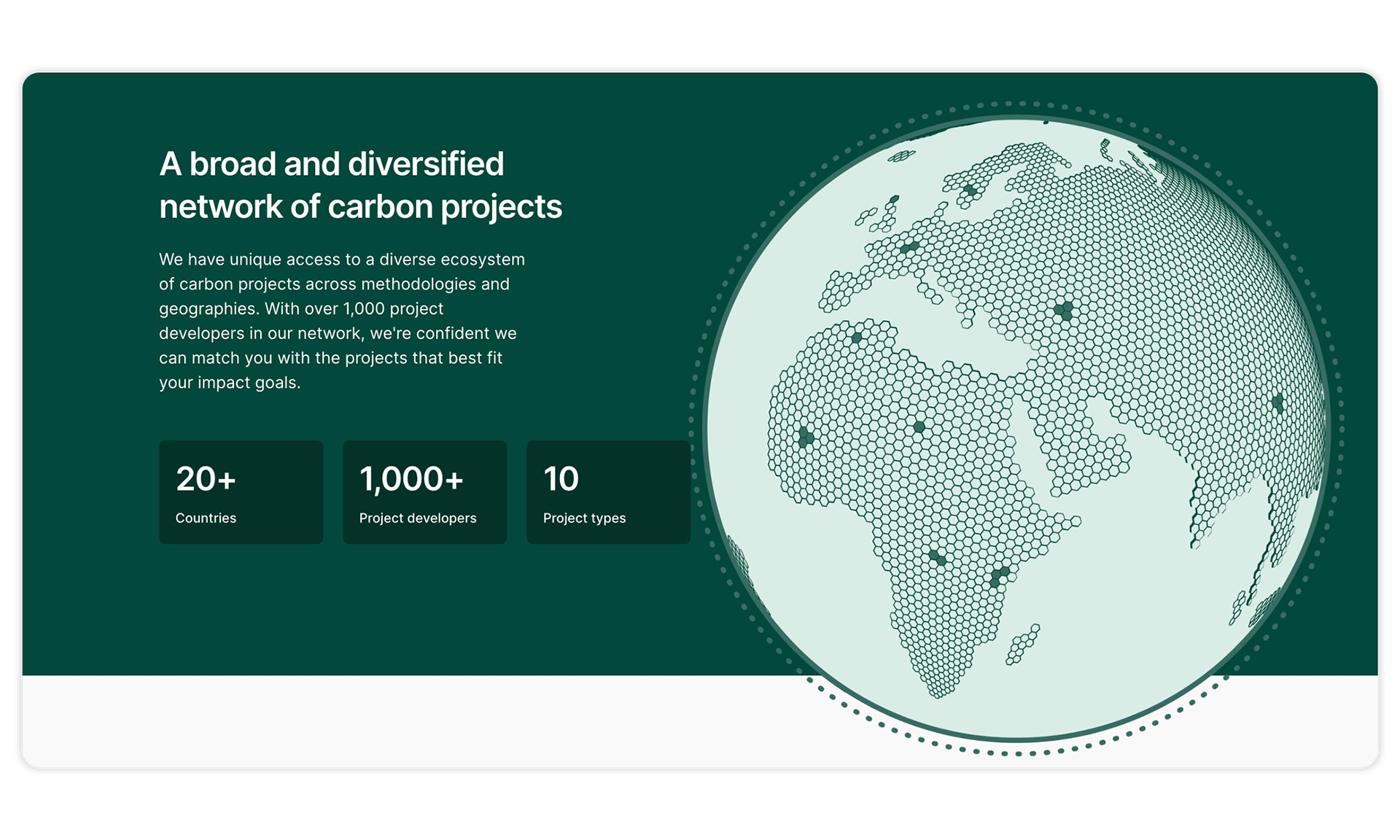Click the '1,000+ Project developers' stat card

tap(424, 491)
